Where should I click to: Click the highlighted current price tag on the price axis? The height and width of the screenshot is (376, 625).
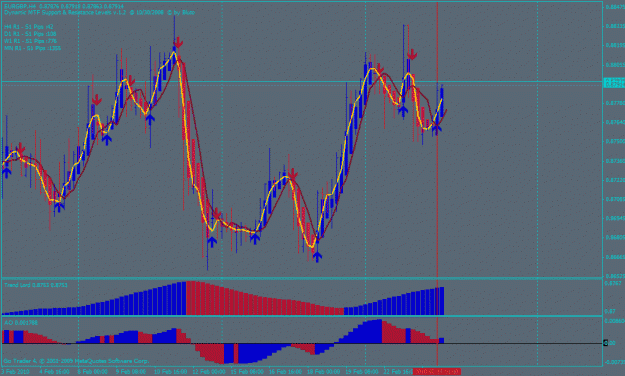(614, 83)
